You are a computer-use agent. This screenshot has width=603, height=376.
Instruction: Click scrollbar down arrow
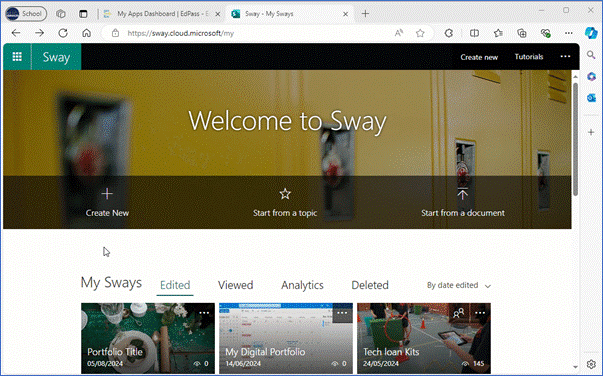click(575, 367)
